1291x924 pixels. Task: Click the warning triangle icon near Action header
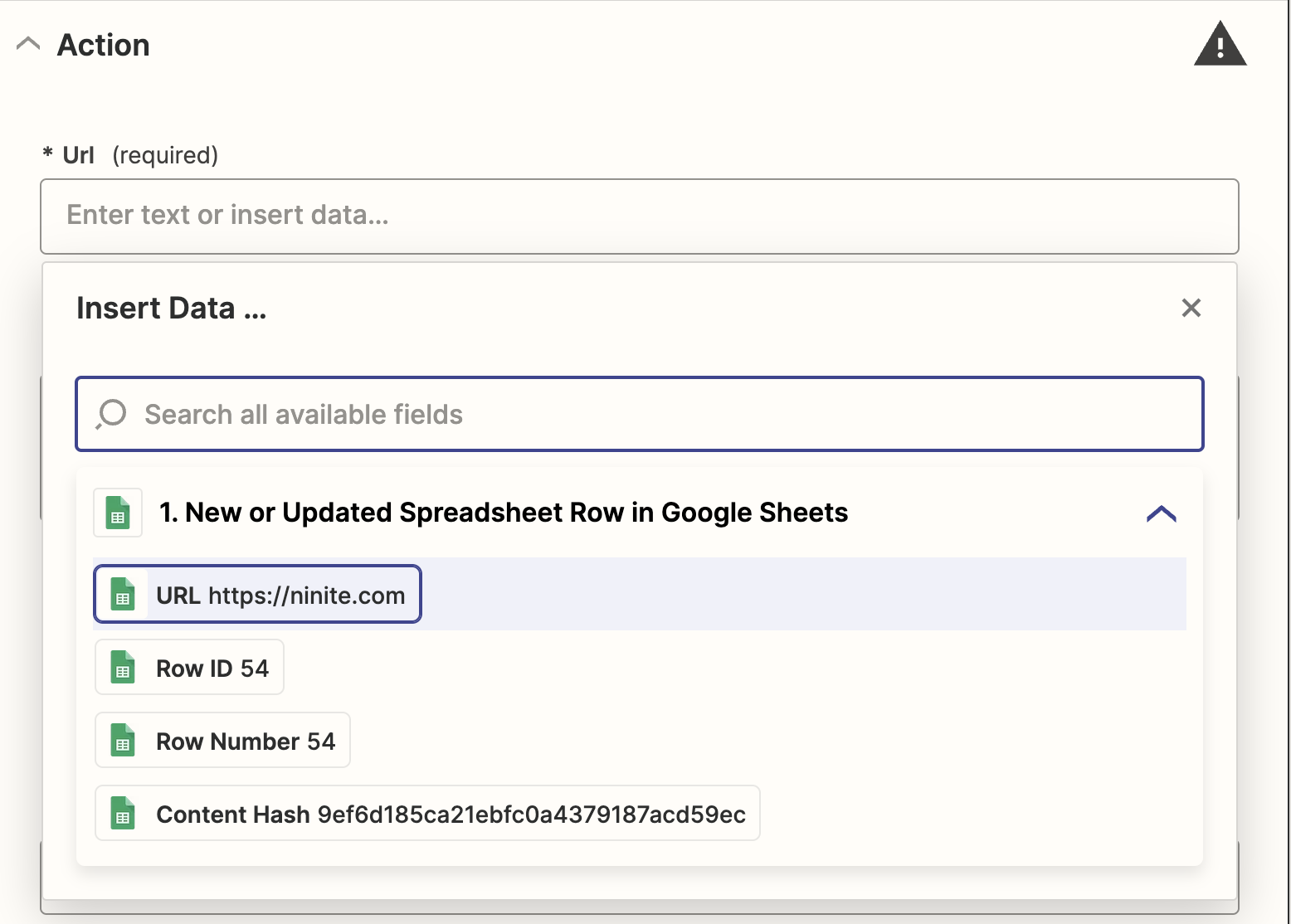click(1220, 45)
